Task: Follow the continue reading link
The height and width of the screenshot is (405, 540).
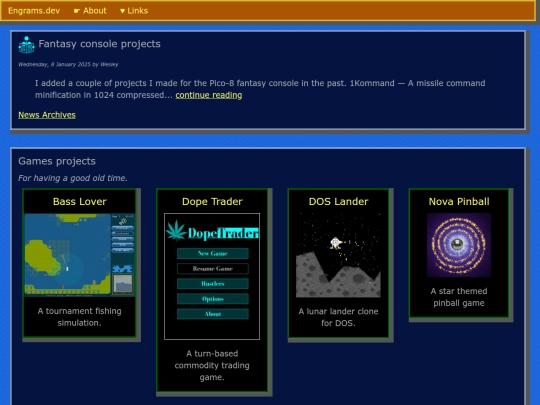Action: point(209,95)
